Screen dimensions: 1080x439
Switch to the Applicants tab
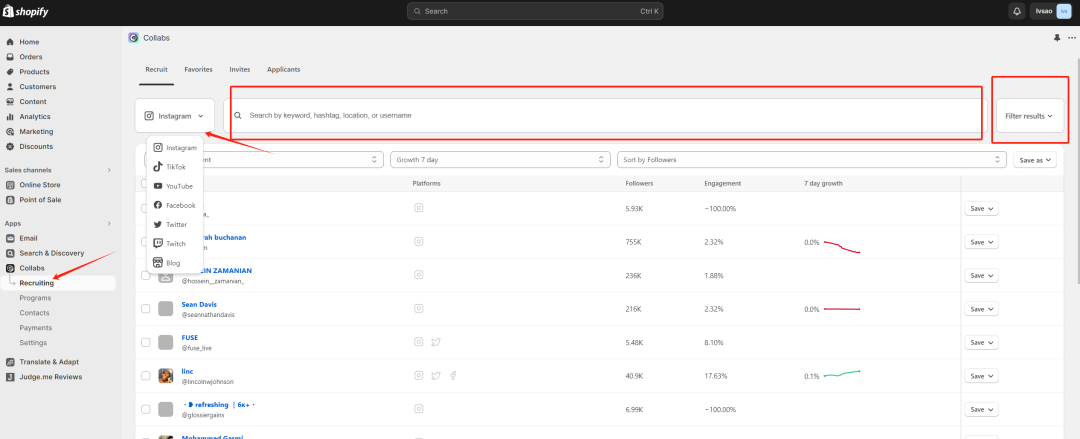(x=283, y=70)
